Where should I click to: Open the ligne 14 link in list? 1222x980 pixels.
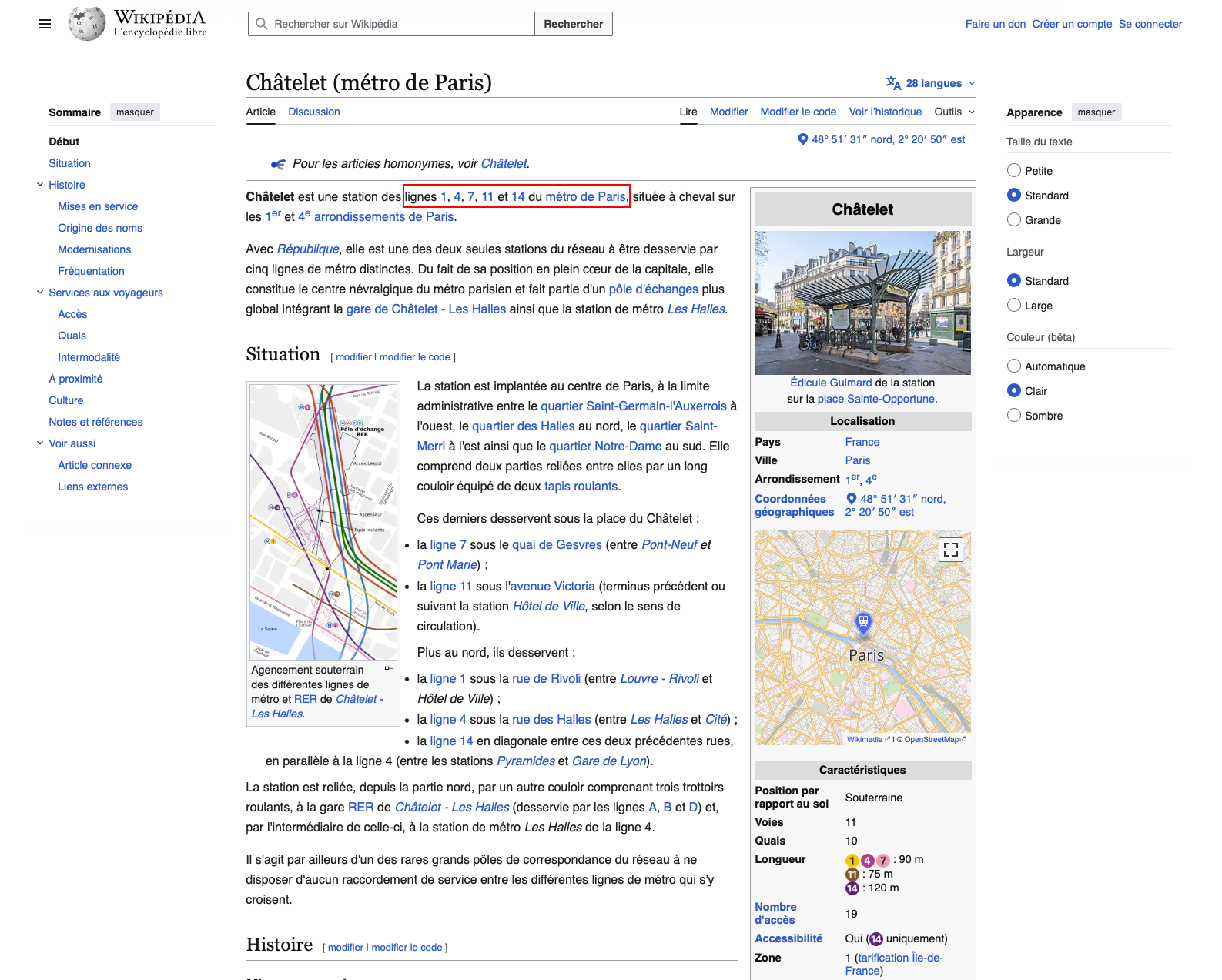451,741
